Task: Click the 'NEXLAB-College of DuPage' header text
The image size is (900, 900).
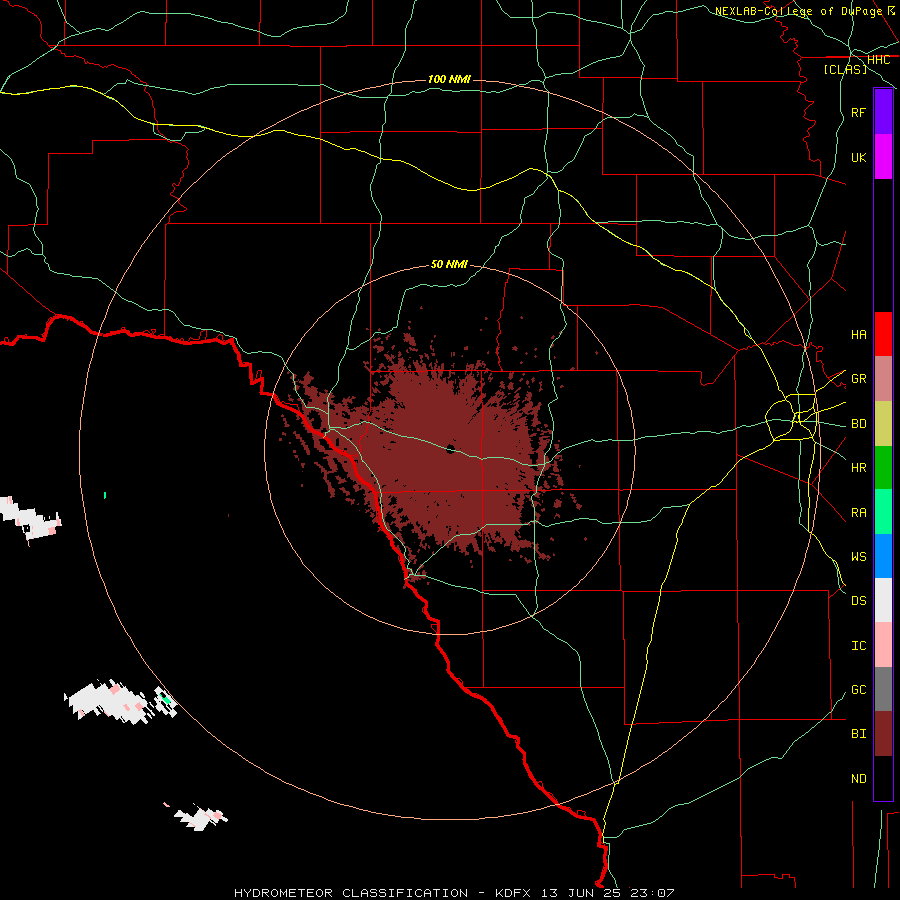Action: [x=798, y=11]
